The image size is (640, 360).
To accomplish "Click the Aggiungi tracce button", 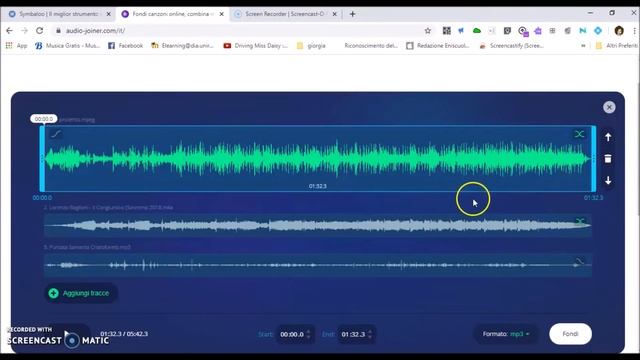I will (80, 293).
